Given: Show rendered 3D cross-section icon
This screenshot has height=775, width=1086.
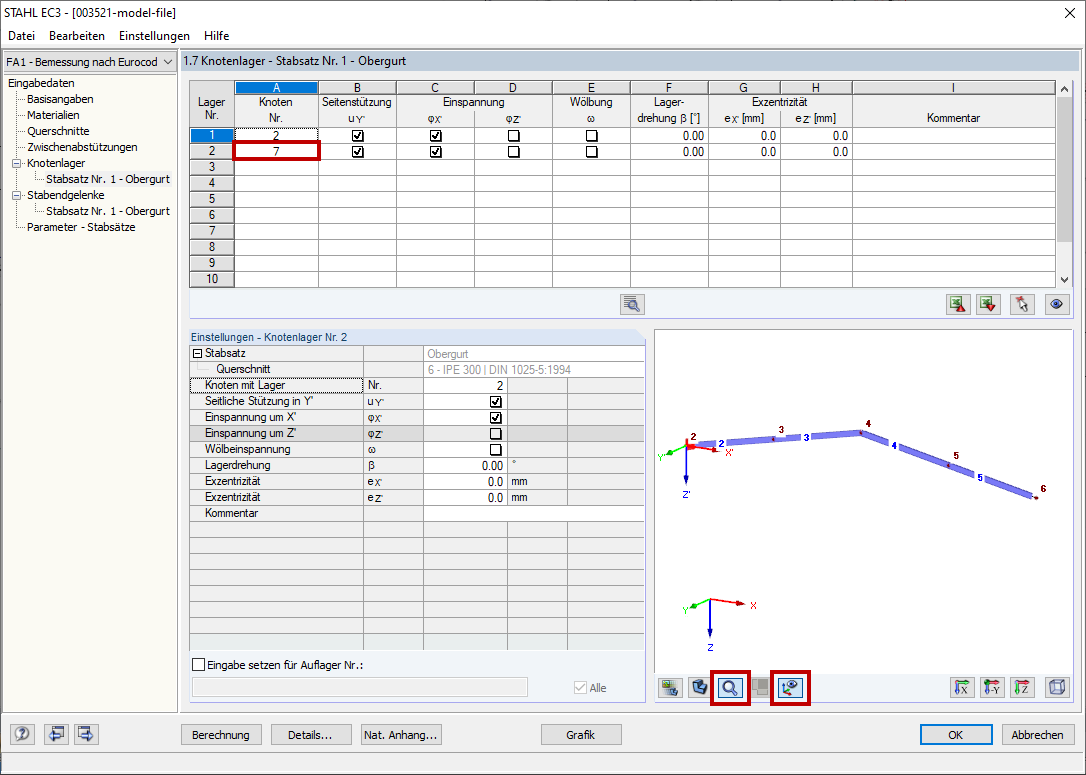Looking at the screenshot, I should point(700,688).
